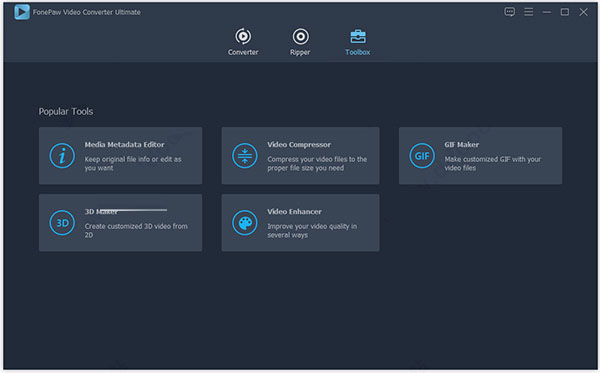
Task: Maximize the application window
Action: (x=565, y=12)
